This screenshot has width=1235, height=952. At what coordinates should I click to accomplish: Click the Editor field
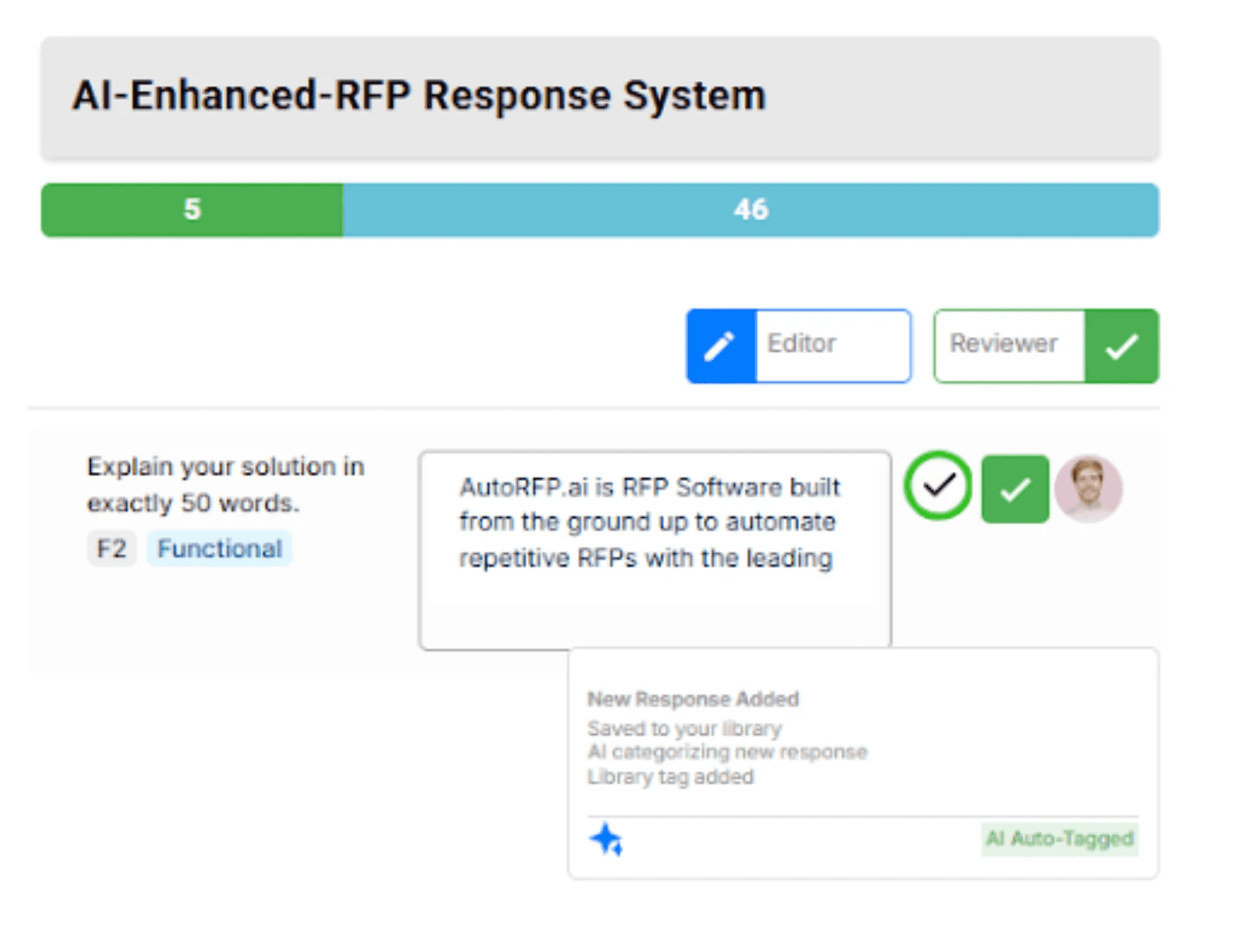click(x=833, y=346)
